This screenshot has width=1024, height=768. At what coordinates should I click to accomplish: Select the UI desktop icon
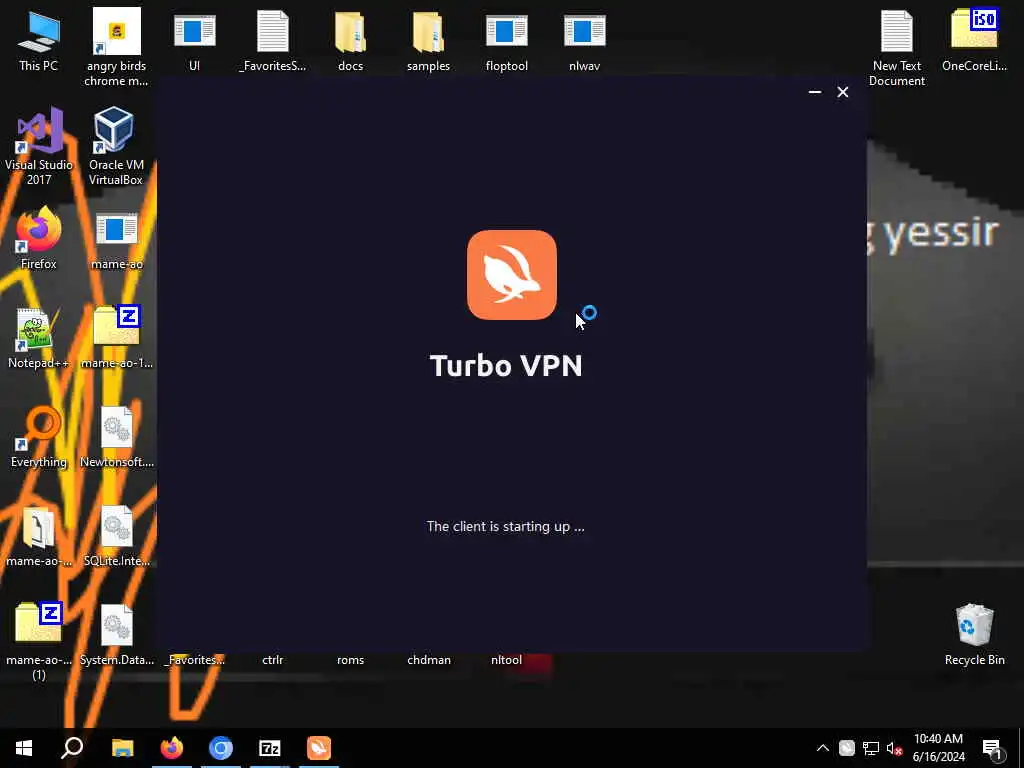point(195,41)
